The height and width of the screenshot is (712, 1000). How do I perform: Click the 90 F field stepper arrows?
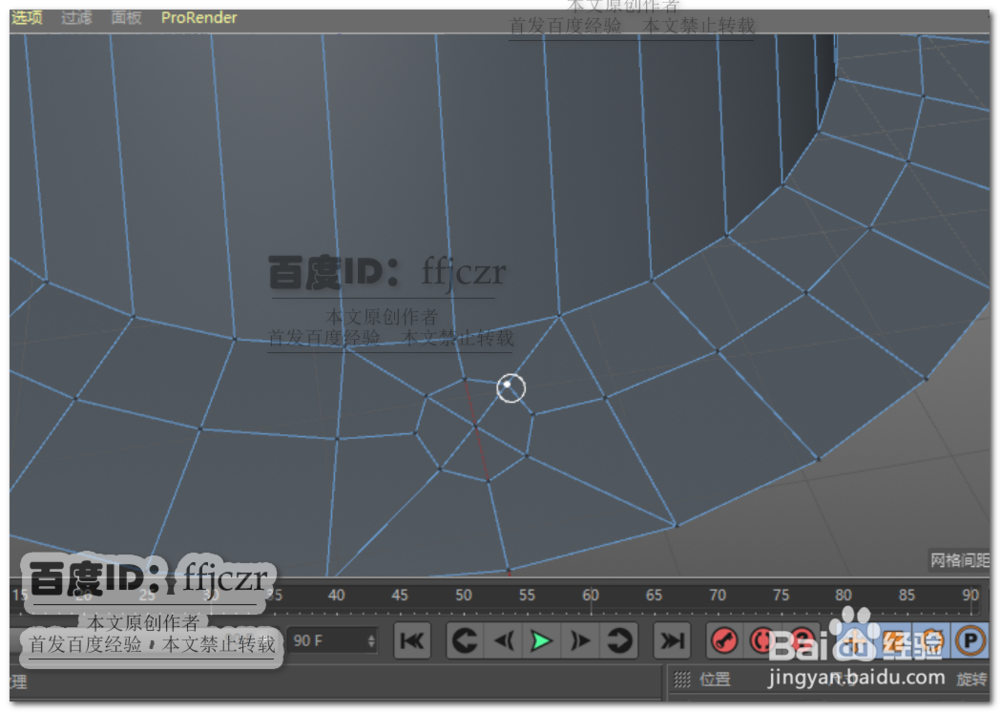click(371, 641)
